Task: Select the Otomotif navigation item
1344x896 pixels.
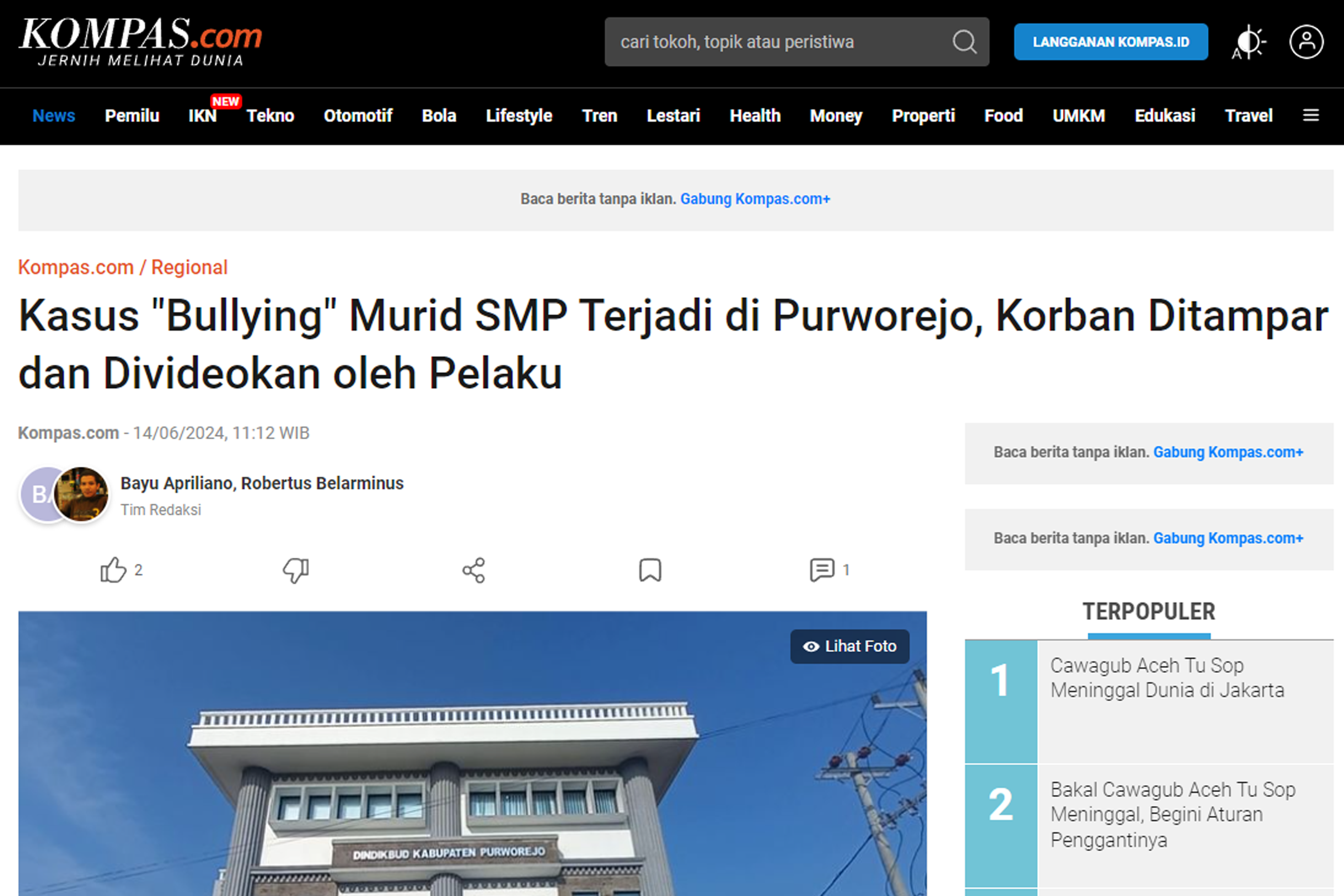Action: pyautogui.click(x=357, y=115)
